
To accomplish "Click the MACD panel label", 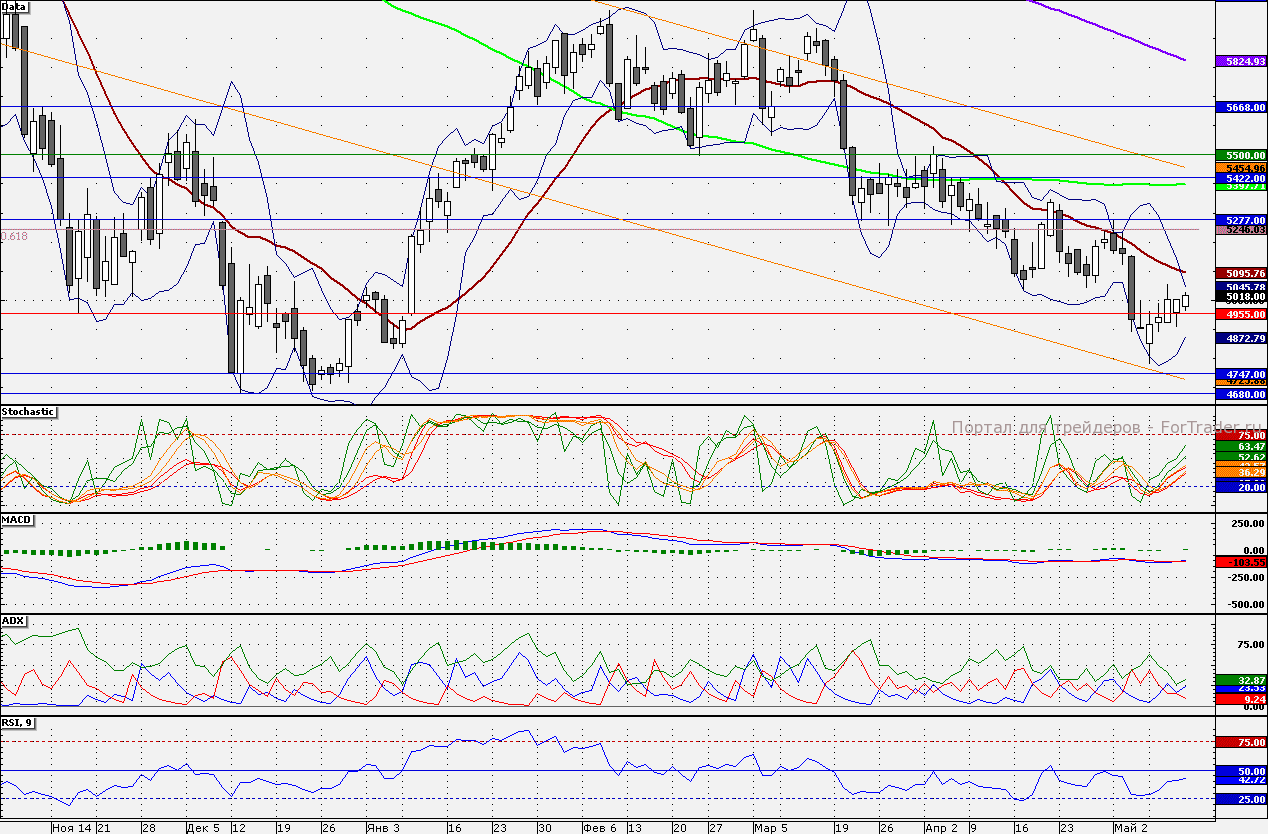I will [x=16, y=521].
